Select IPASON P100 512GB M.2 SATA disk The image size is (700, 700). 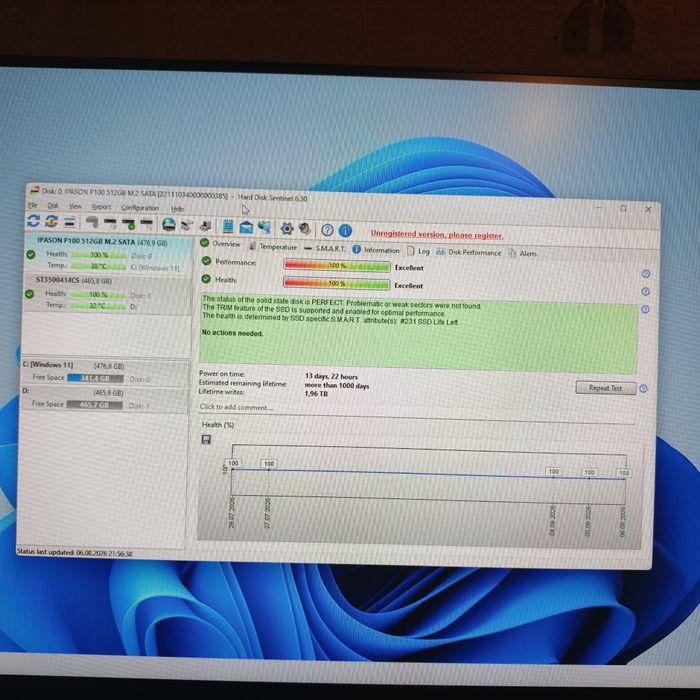(108, 254)
